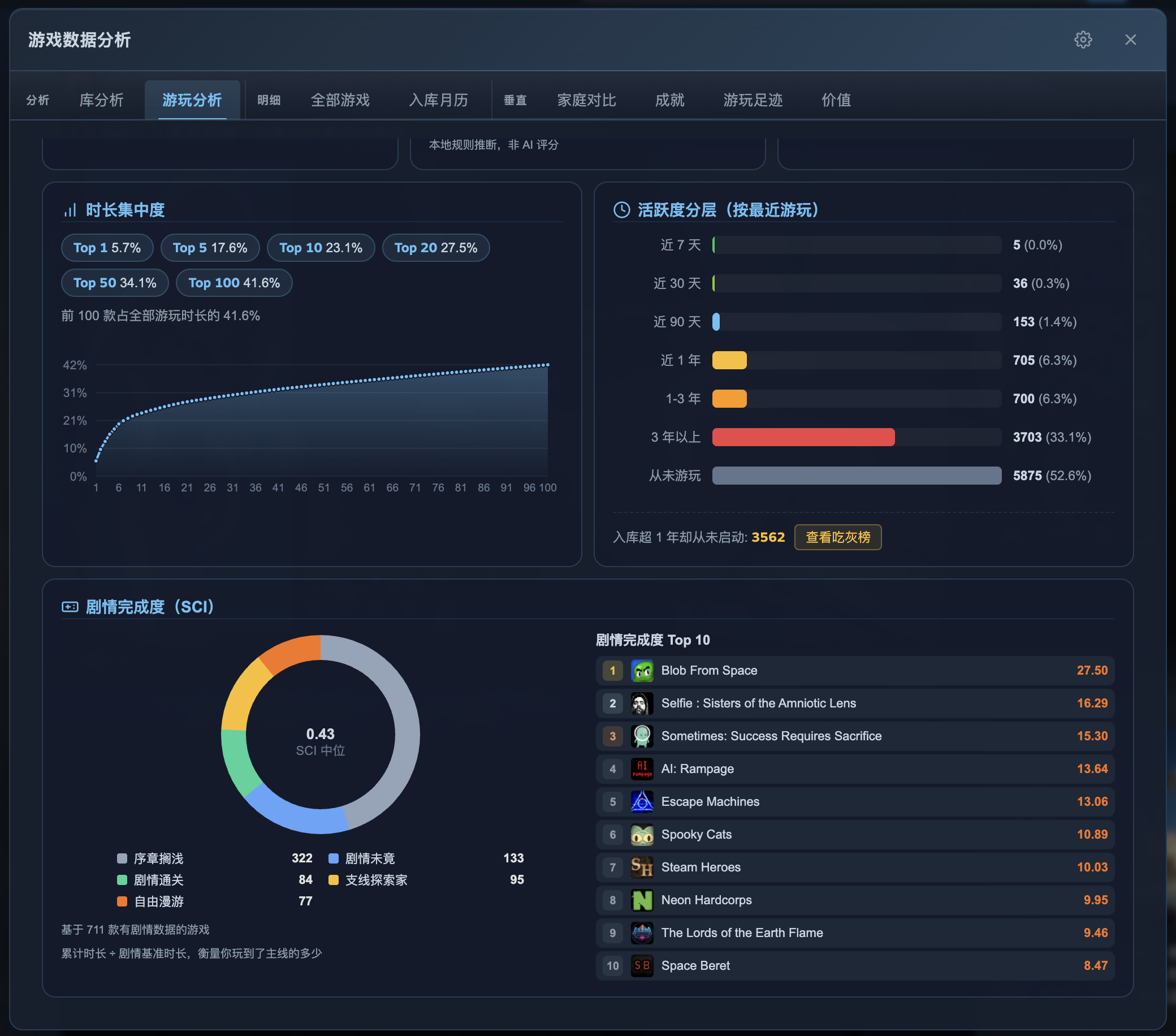Click the Spooky Cats game icon
Screen dimensions: 1176x1036
point(642,835)
